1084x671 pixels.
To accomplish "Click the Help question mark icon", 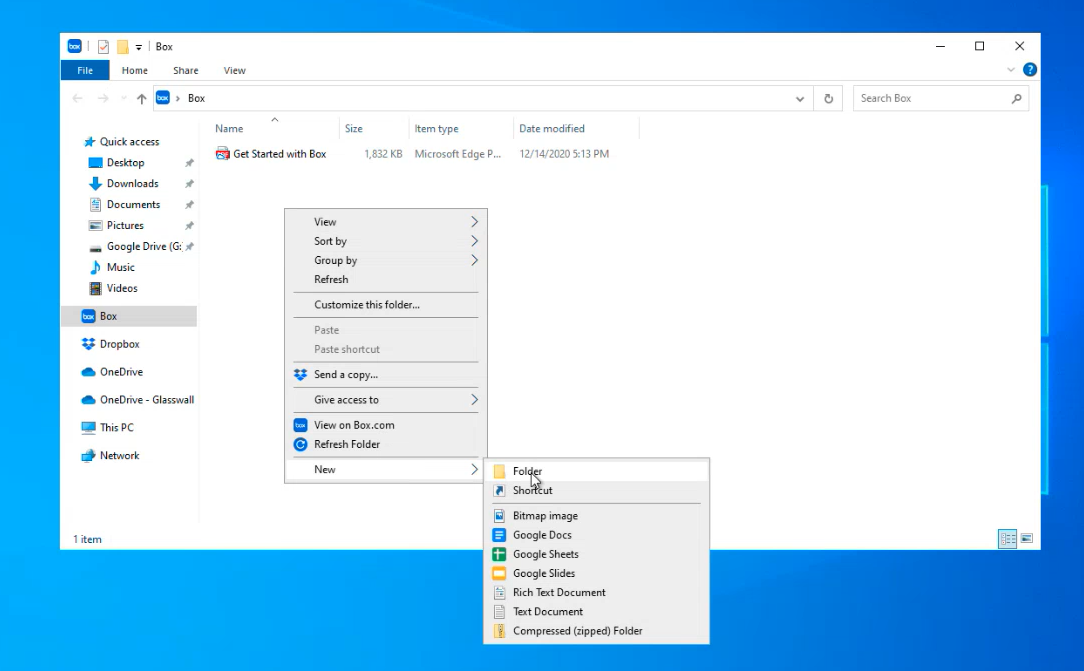I will (1029, 70).
